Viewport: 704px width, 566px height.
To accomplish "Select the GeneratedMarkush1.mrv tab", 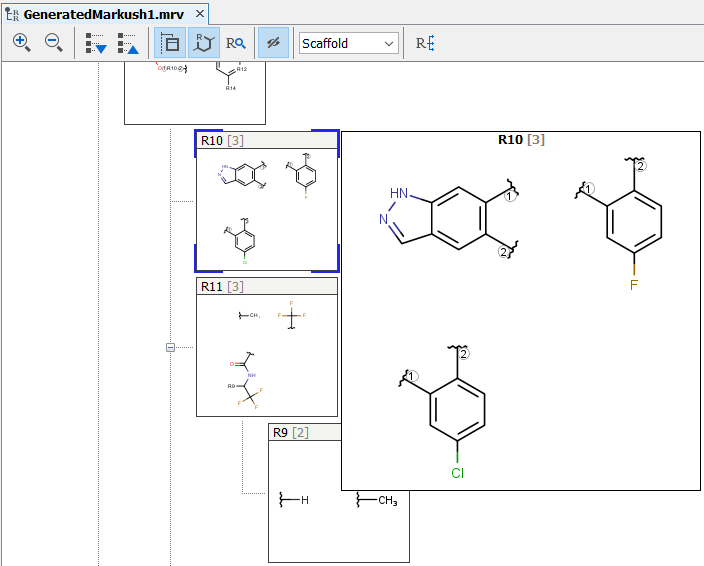I will coord(100,15).
